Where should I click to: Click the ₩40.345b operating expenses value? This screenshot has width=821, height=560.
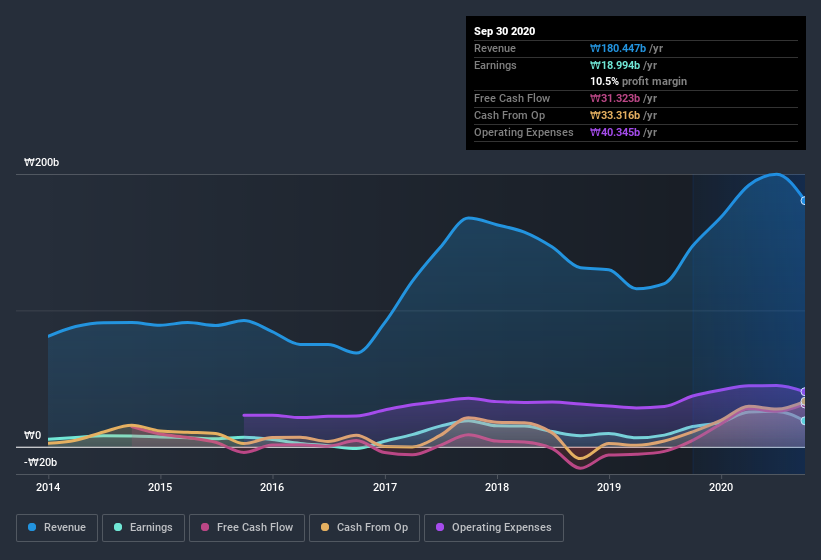coord(615,132)
